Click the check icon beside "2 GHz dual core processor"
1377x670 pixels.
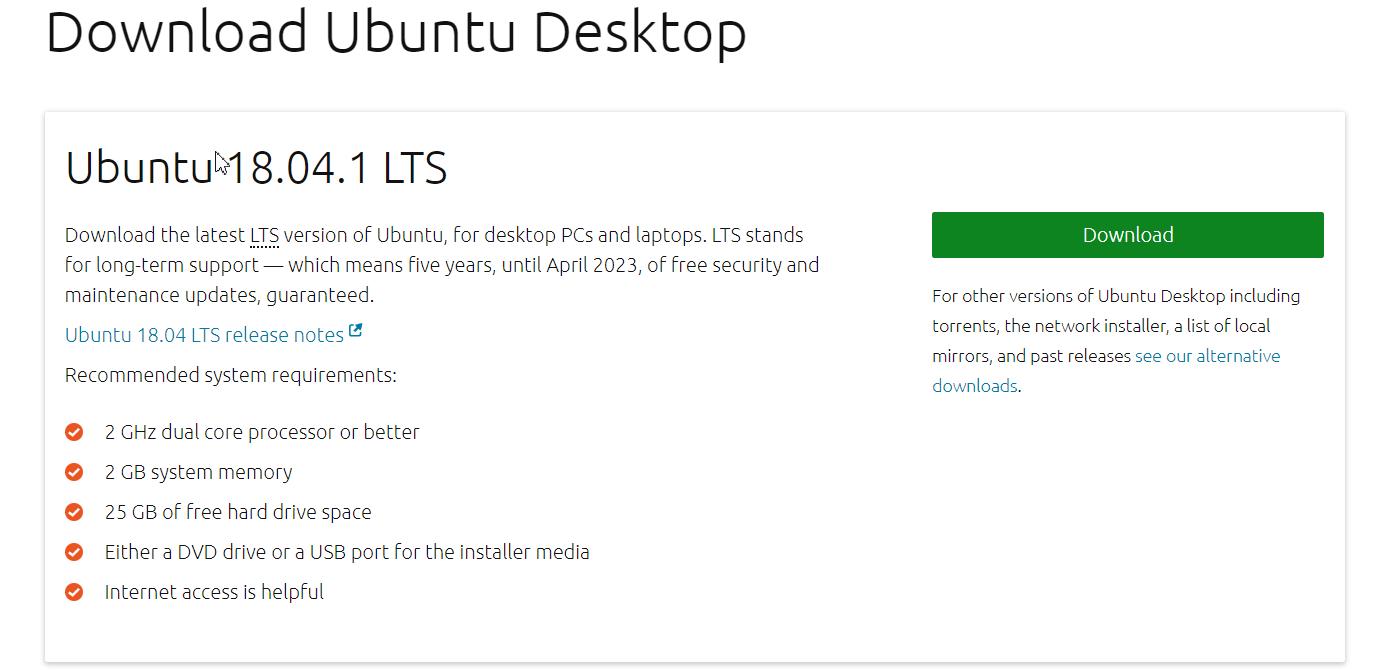[74, 431]
